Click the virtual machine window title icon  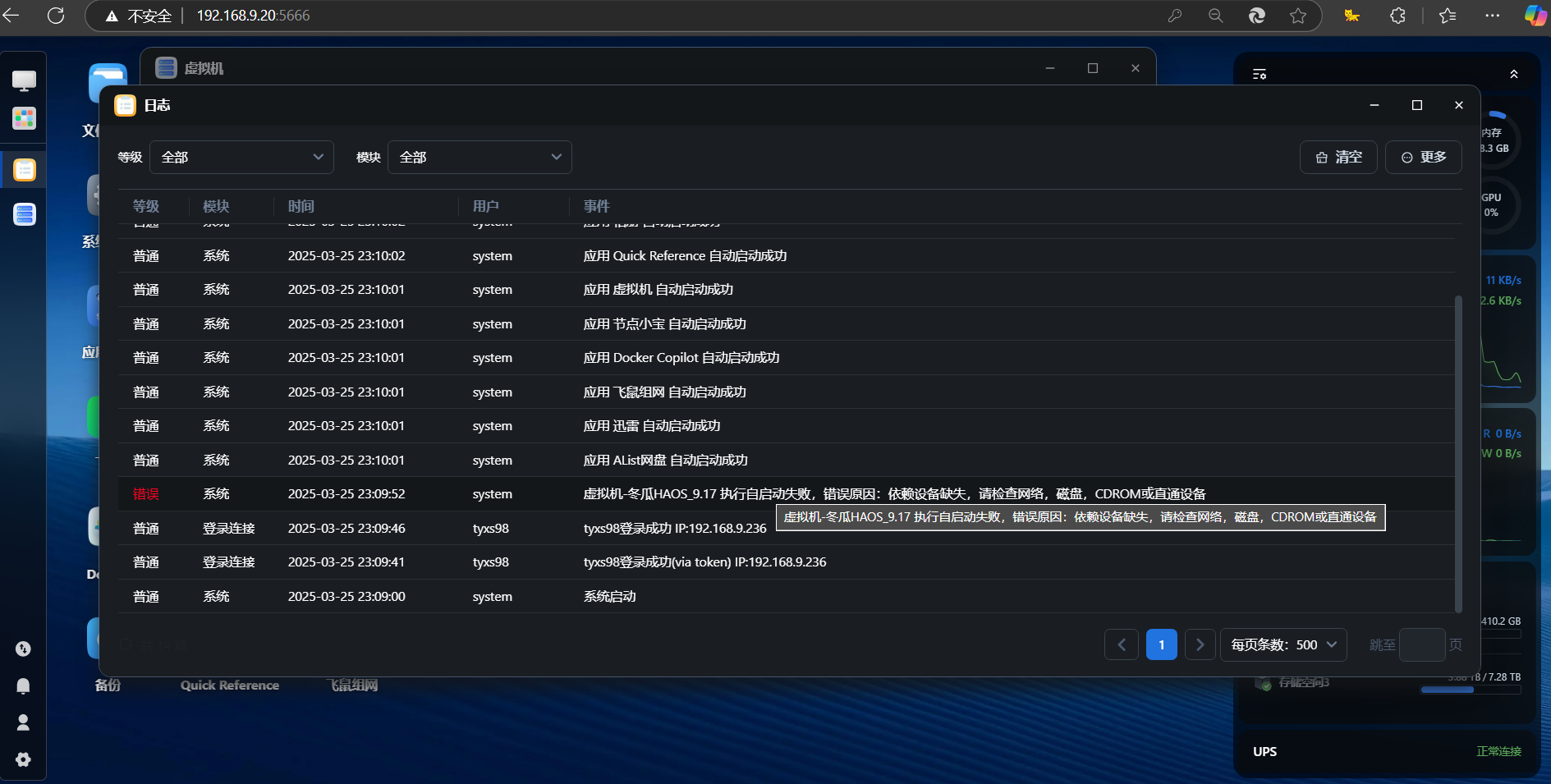[167, 67]
